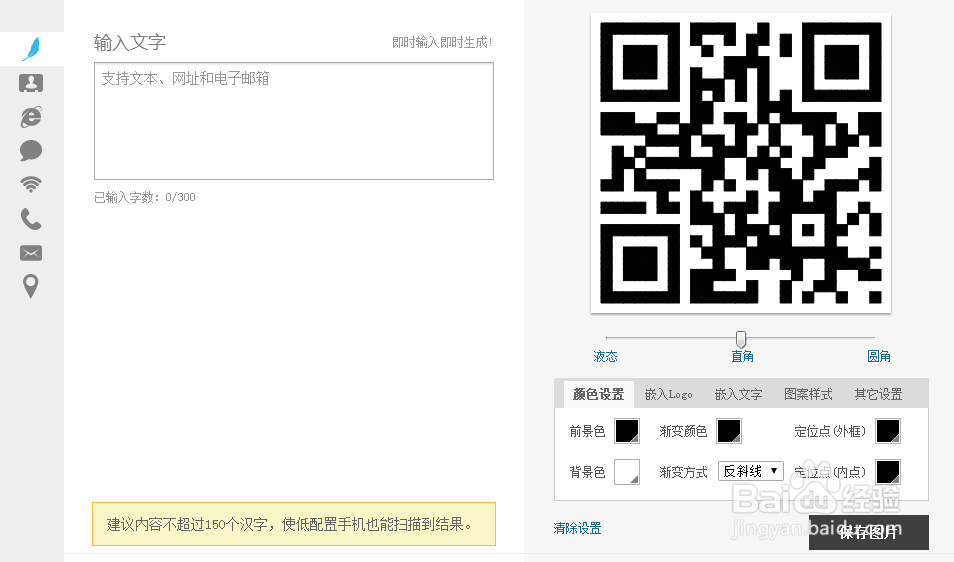Choose the map location pin icon
Screen dimensions: 954x562
point(31,286)
